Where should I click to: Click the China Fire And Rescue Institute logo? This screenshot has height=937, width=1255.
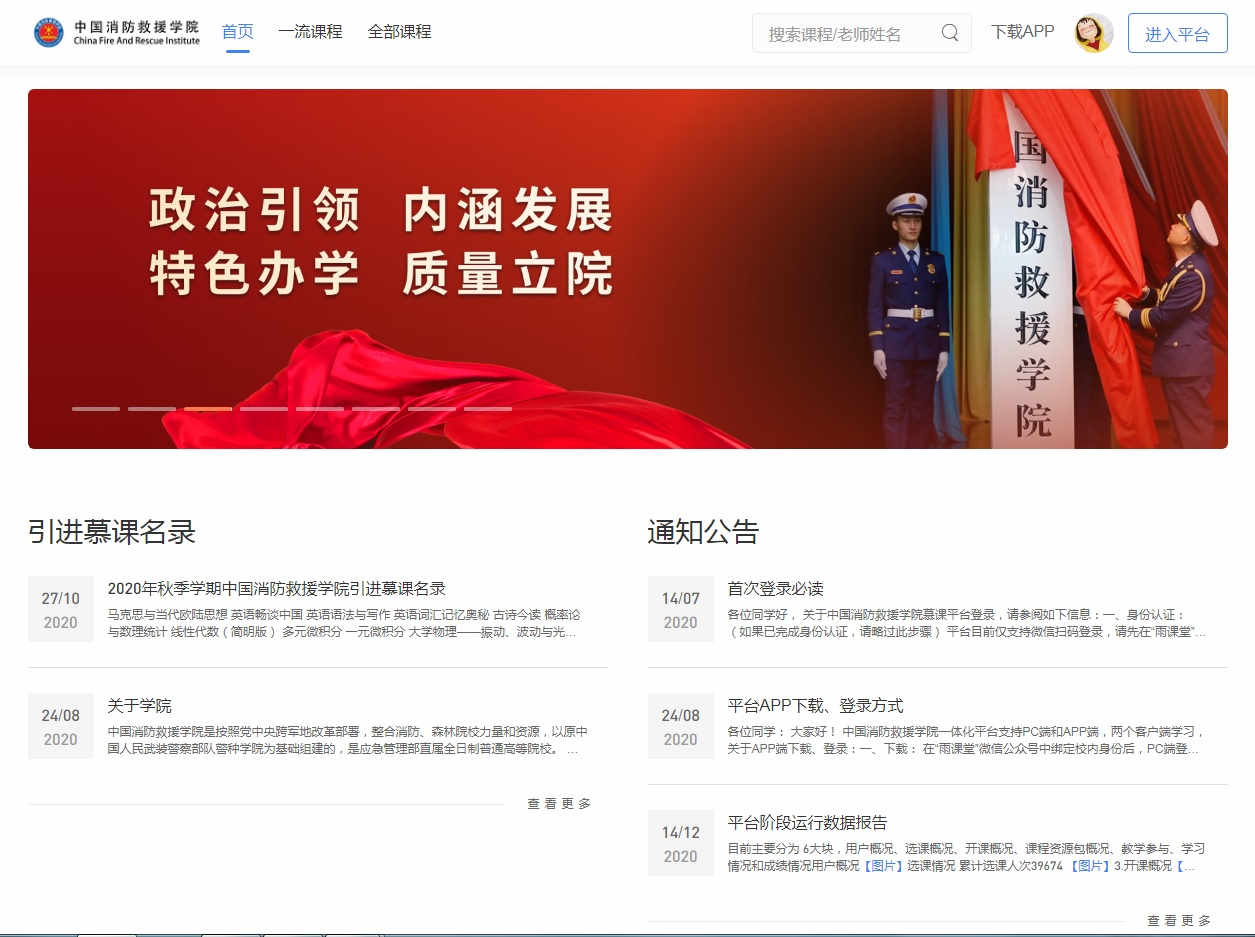[x=116, y=32]
